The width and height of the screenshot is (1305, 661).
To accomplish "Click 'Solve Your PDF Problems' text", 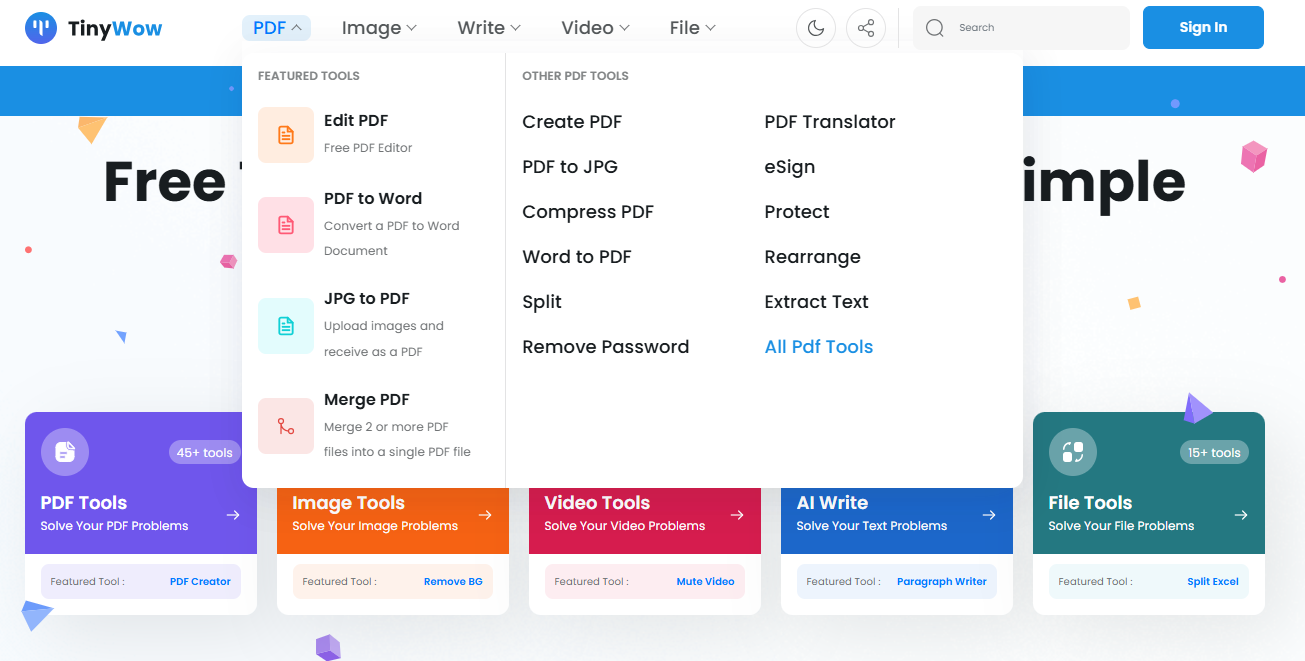I will [114, 526].
